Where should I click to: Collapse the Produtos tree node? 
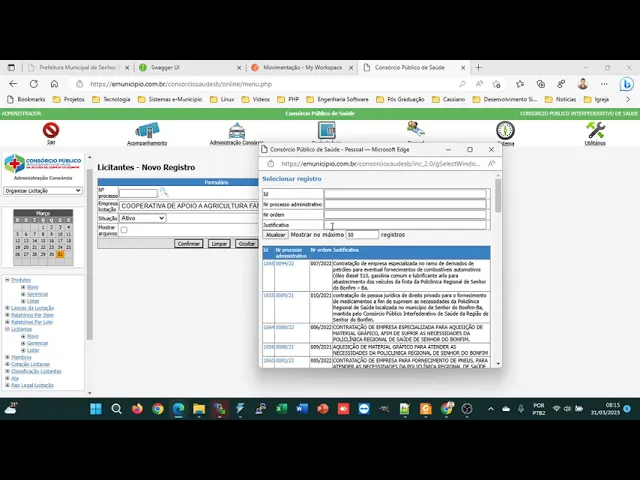[x=7, y=280]
